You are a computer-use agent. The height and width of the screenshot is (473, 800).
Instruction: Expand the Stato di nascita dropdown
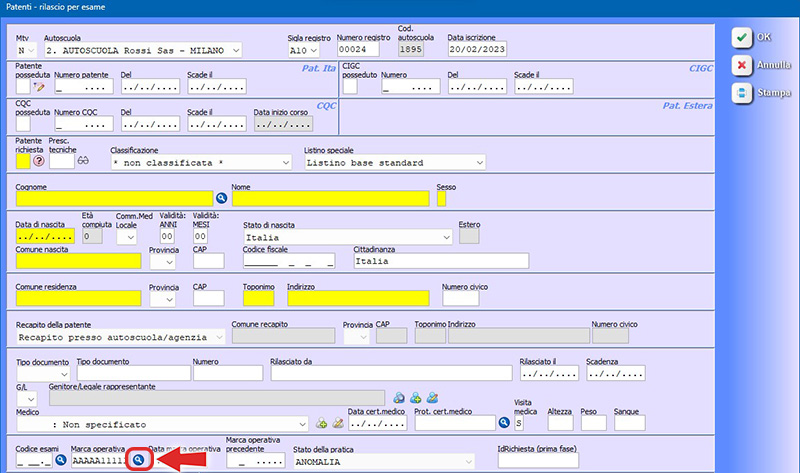[x=444, y=237]
